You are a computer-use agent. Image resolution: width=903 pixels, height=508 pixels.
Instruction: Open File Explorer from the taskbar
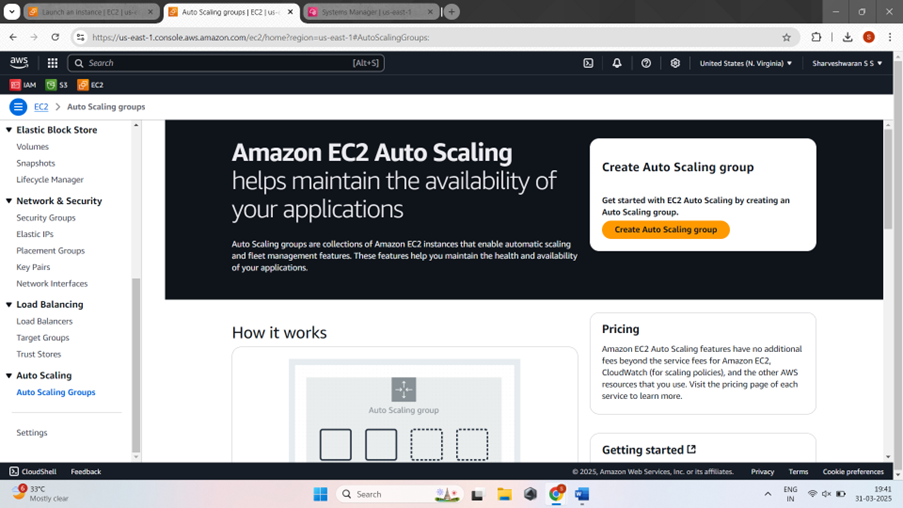click(x=504, y=494)
